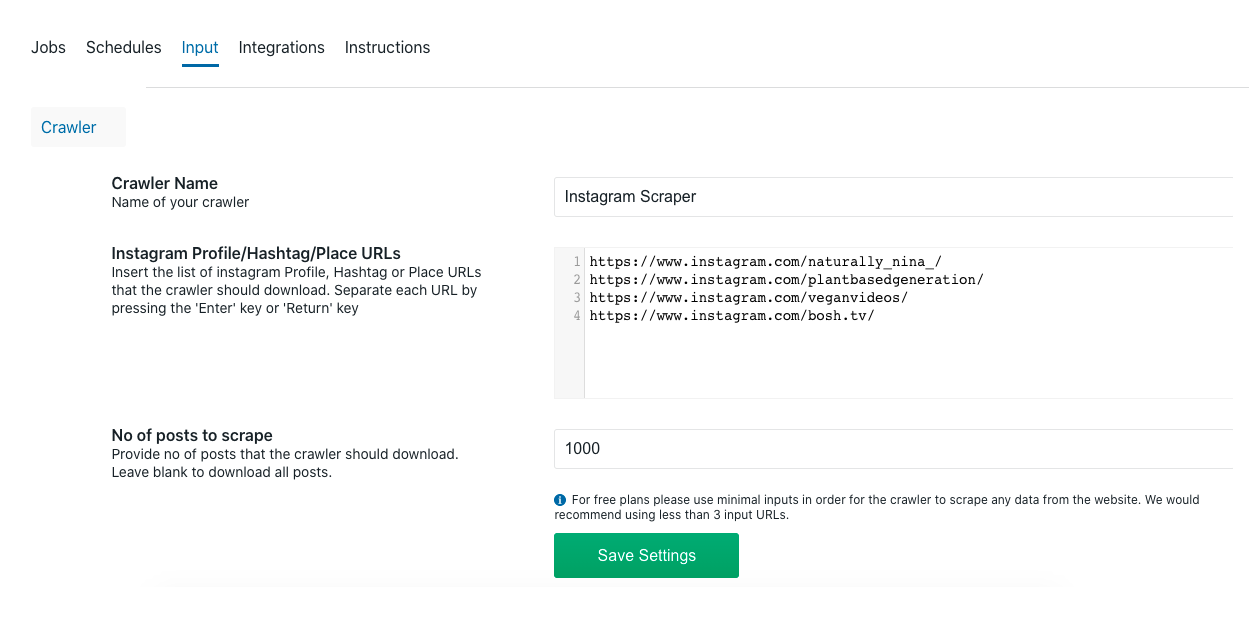
Task: Click line number 2 in the URL editor gutter
Action: tap(576, 280)
